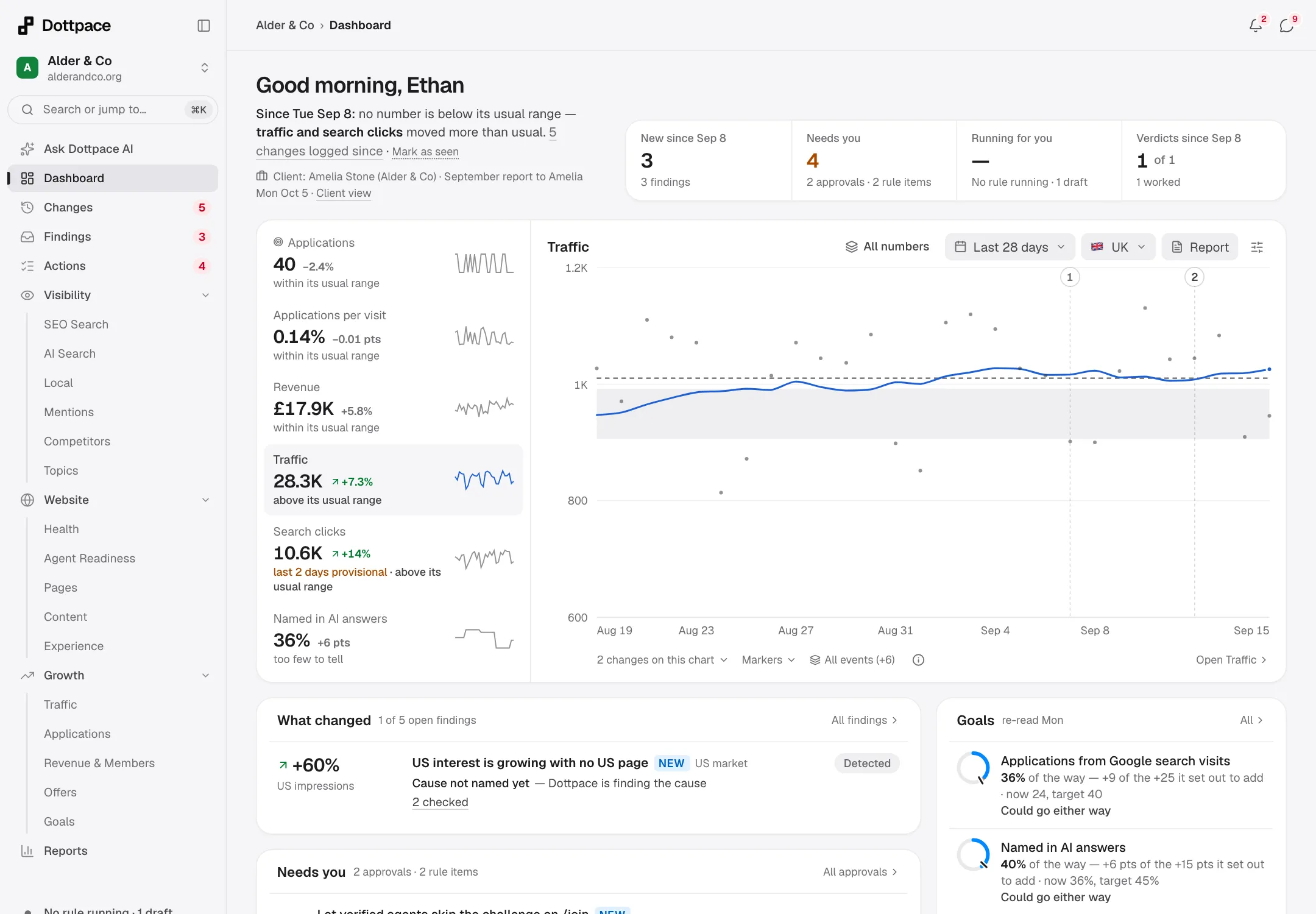
Task: Open the chat messages icon
Action: click(x=1286, y=26)
